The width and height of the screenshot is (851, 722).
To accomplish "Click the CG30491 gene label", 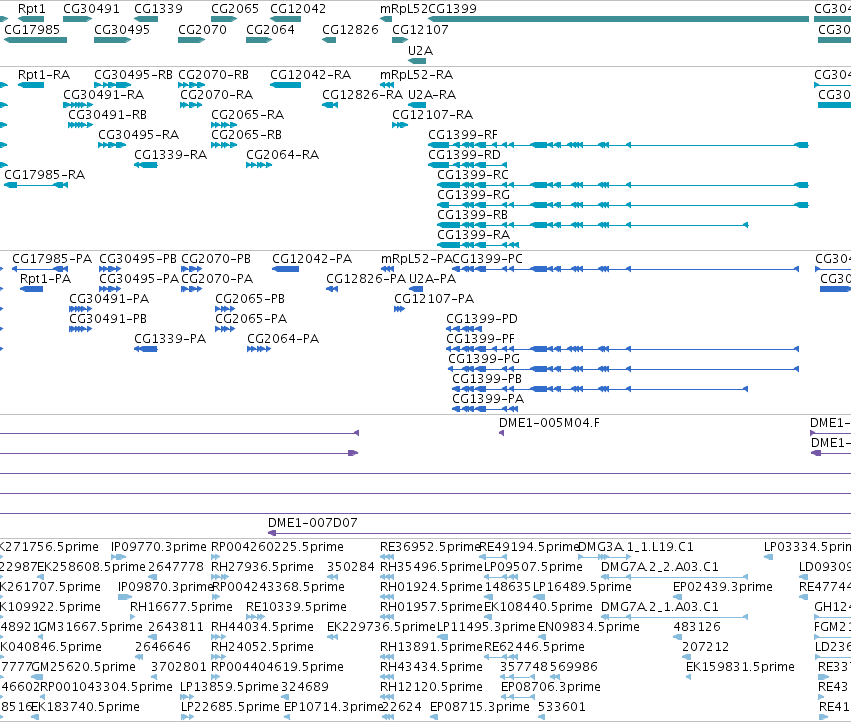I will tap(91, 9).
